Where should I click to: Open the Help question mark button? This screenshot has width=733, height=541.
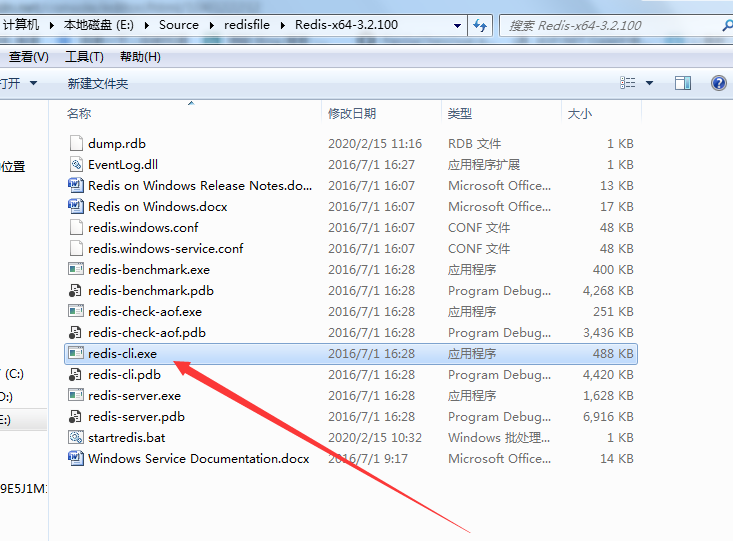click(x=719, y=83)
